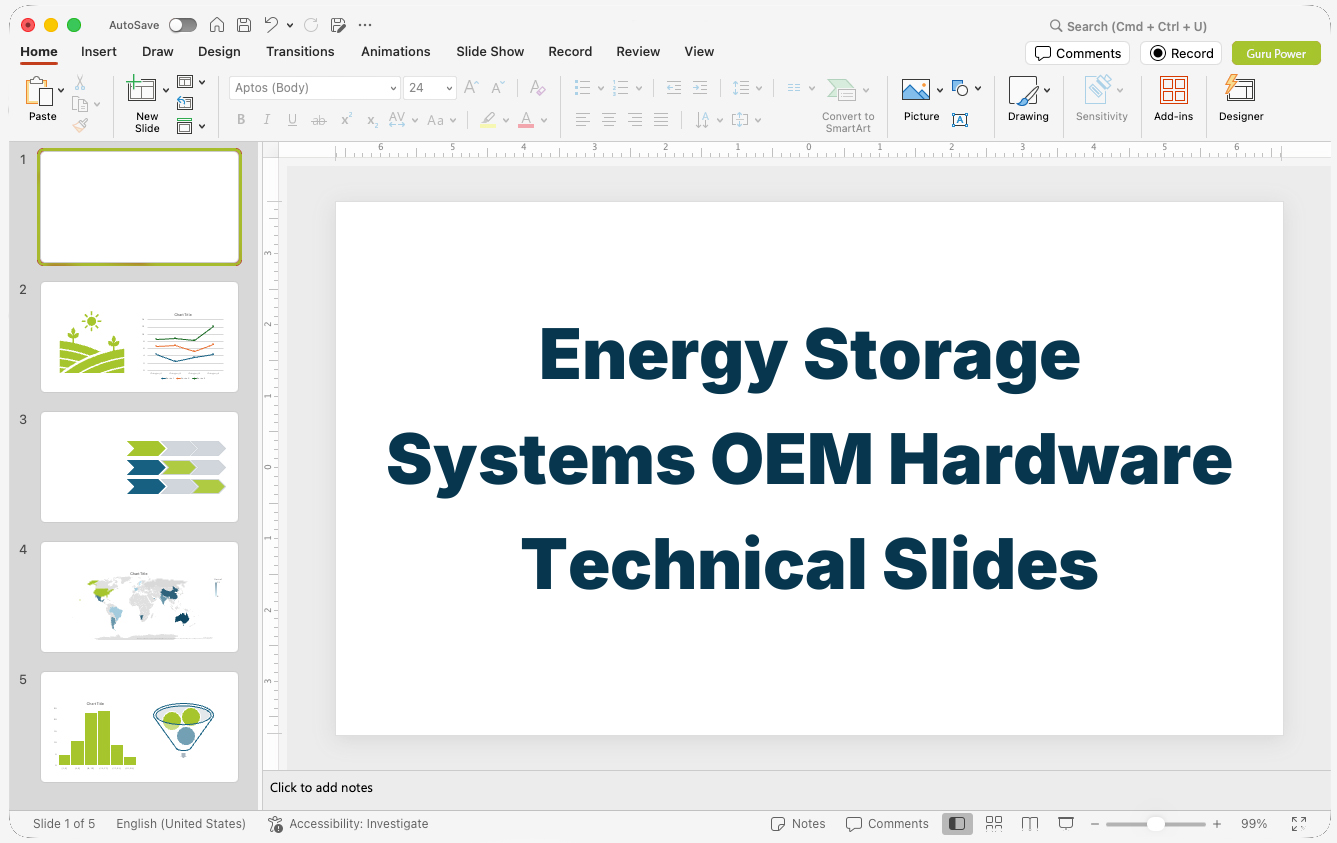Click the Decrease Indent icon
The height and width of the screenshot is (843, 1337).
coord(674,88)
